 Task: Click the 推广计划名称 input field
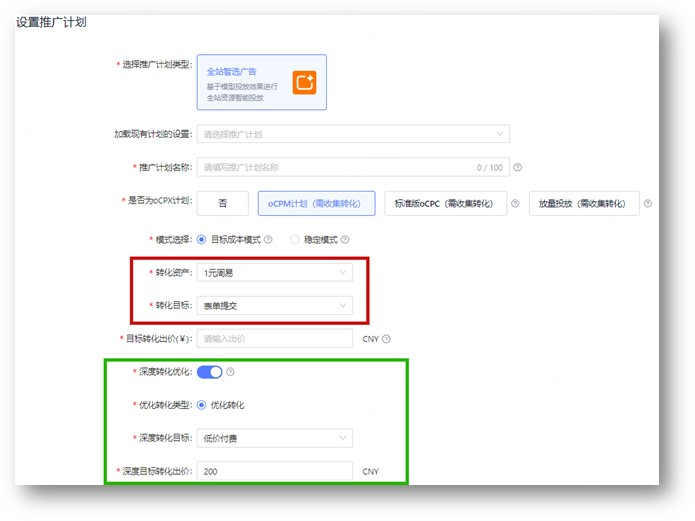pyautogui.click(x=353, y=167)
